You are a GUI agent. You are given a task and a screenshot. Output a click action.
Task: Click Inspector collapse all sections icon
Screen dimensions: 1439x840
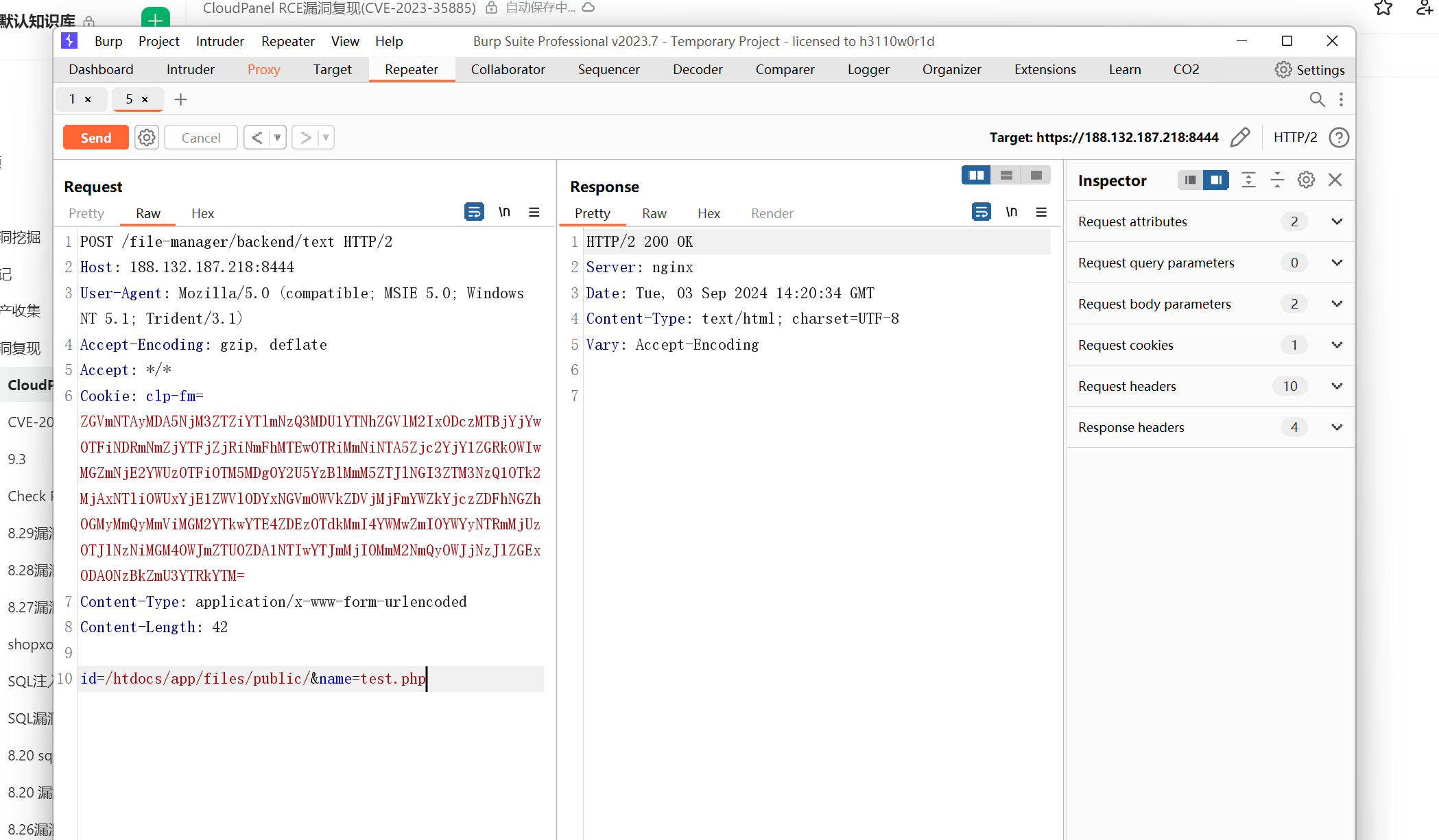(x=1277, y=180)
